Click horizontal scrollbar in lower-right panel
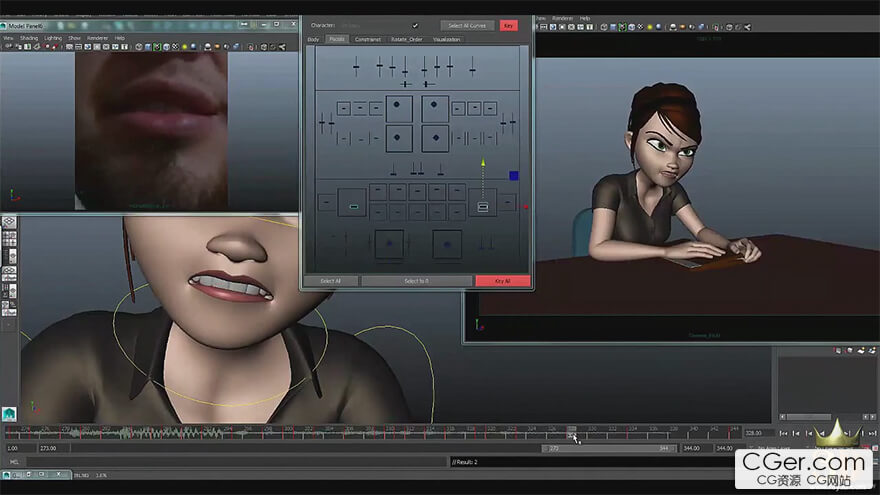This screenshot has width=880, height=495. tap(808, 417)
